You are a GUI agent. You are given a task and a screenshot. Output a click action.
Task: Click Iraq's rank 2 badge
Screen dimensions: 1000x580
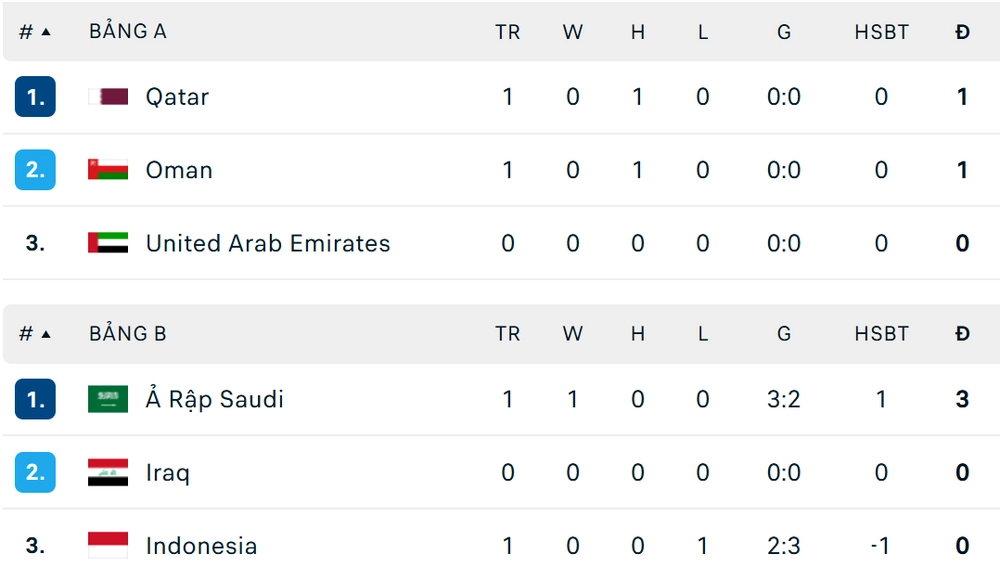click(35, 472)
